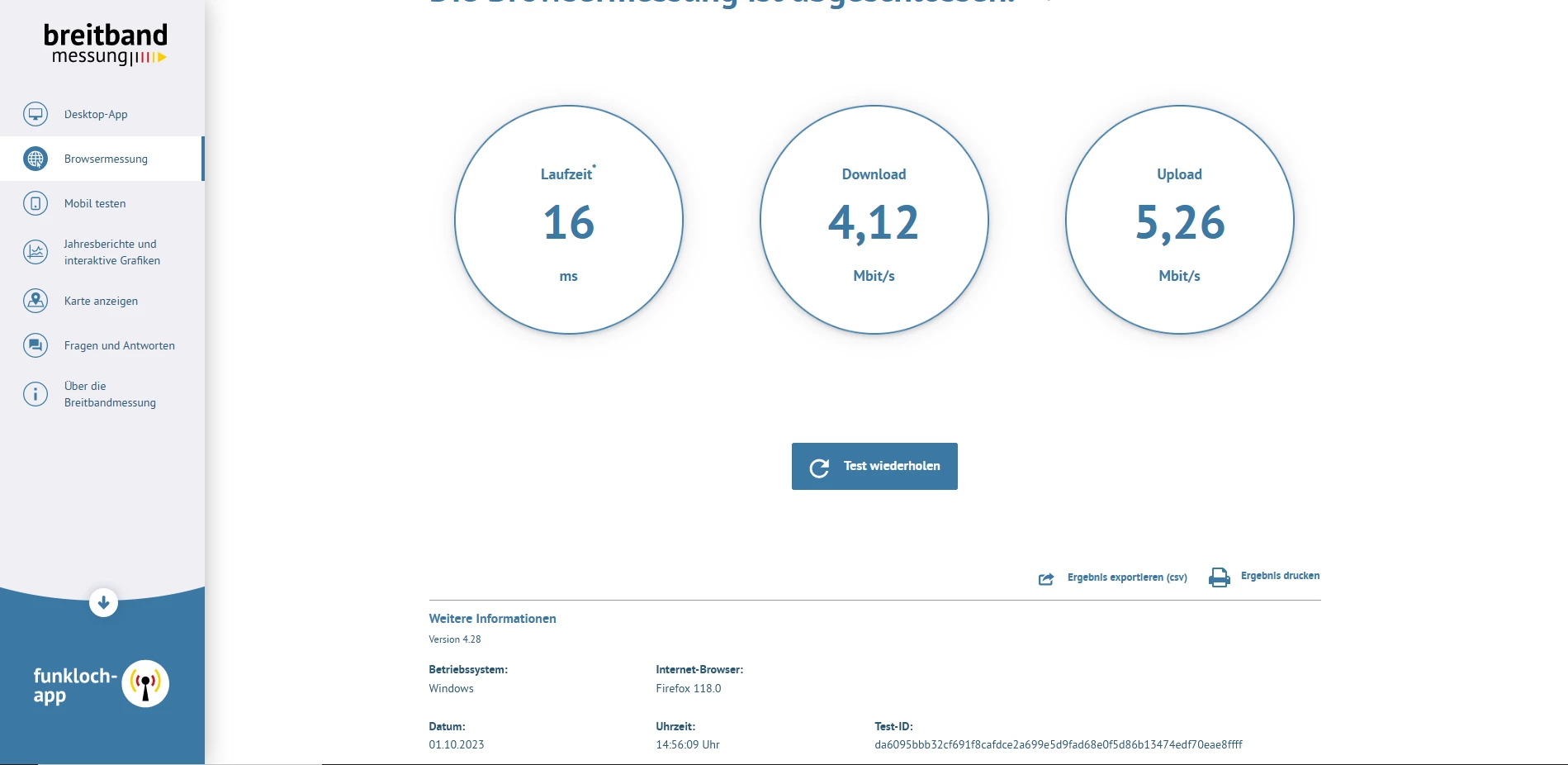Viewport: 1568px width, 765px height.
Task: Open the Desktop-App menu item
Action: (x=96, y=114)
